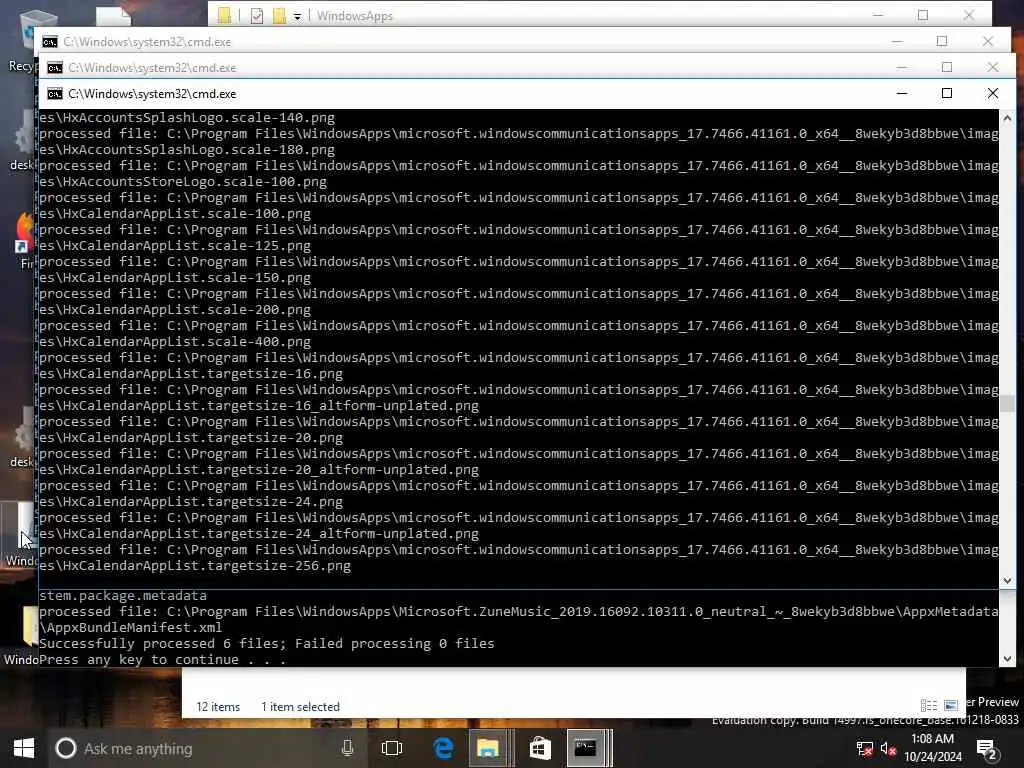Click the second cmd.exe window's title icon

tap(55, 67)
